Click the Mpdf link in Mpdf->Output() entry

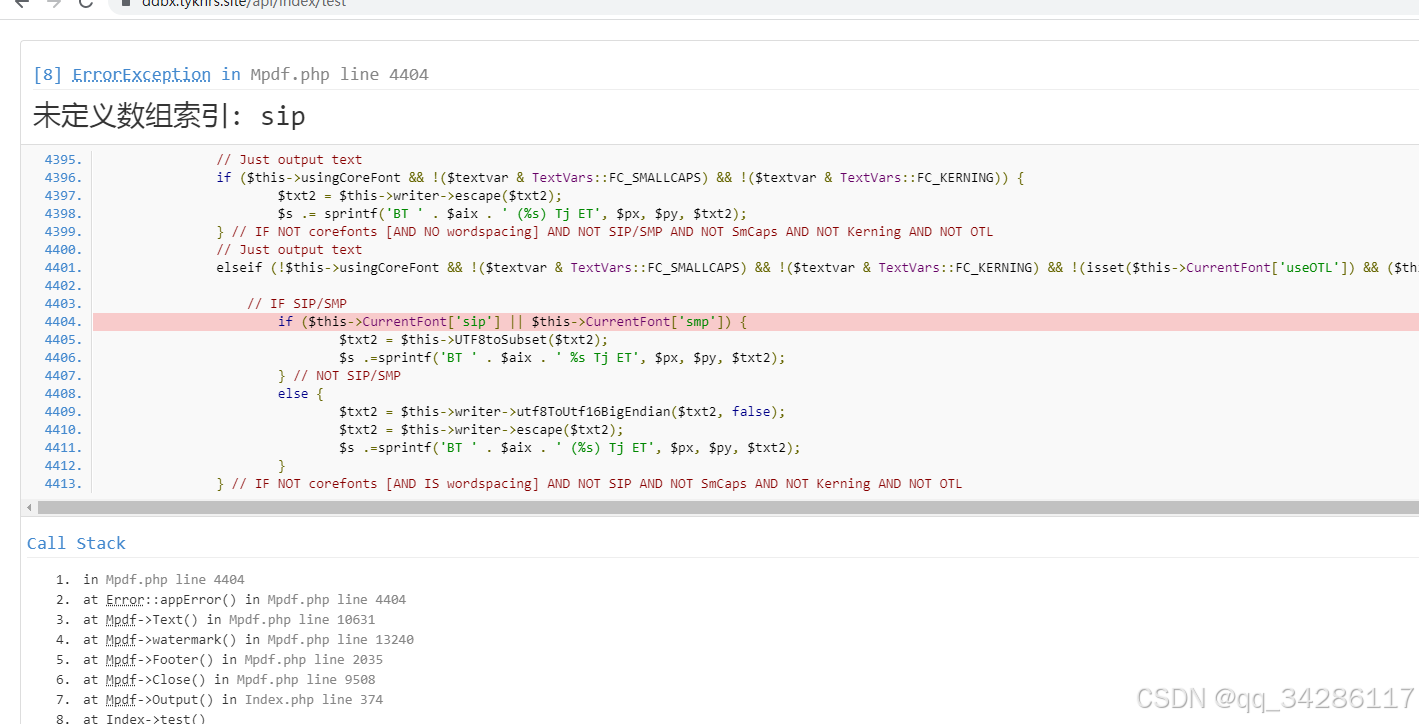121,699
